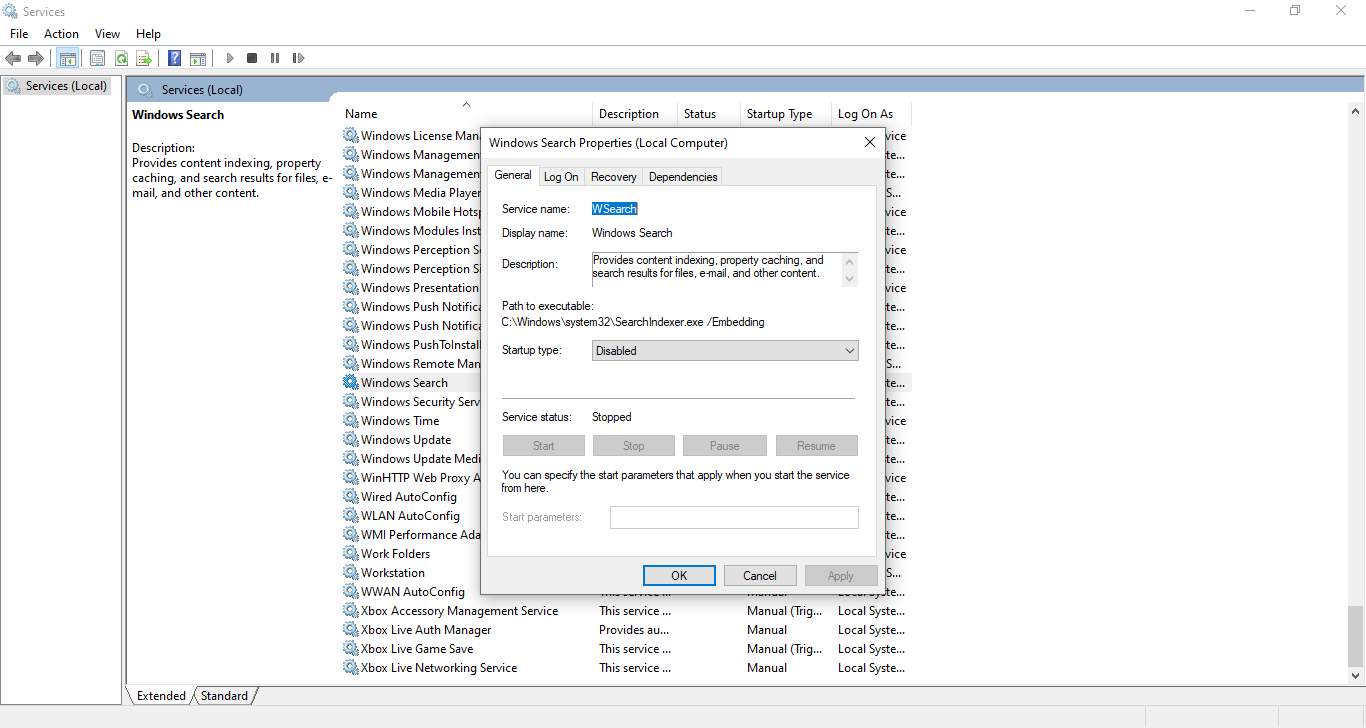1366x728 pixels.
Task: Sort by the Log On As column header
Action: click(x=872, y=114)
